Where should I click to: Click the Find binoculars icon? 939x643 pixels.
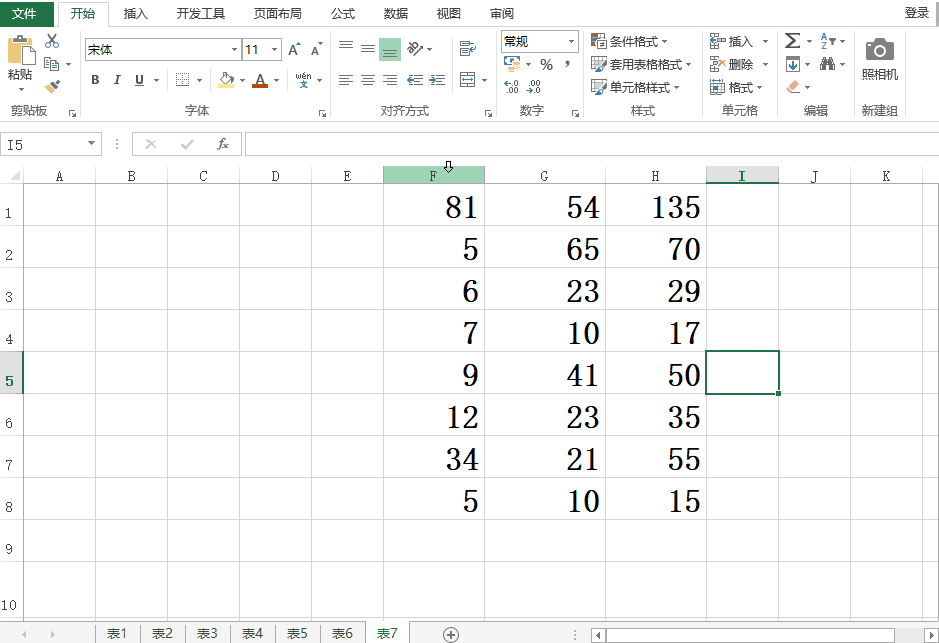[x=828, y=64]
